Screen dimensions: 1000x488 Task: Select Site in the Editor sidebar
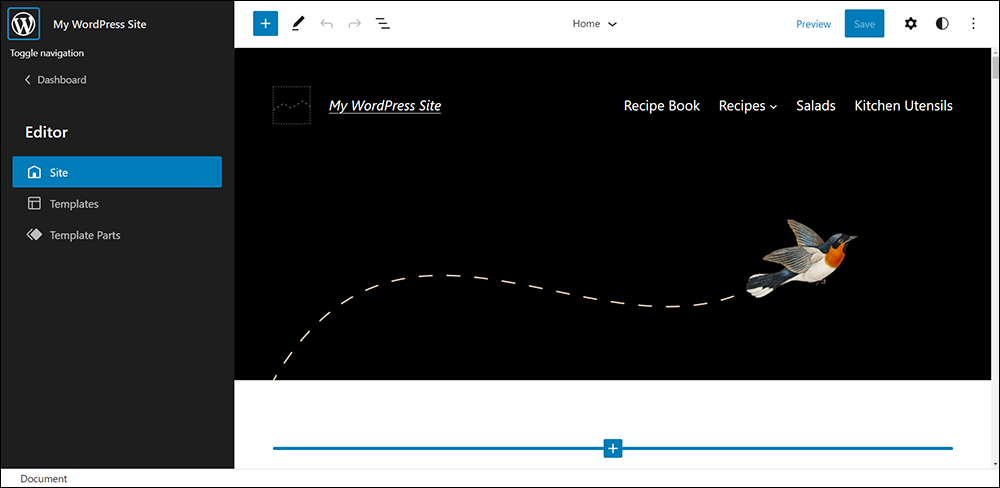pyautogui.click(x=117, y=172)
